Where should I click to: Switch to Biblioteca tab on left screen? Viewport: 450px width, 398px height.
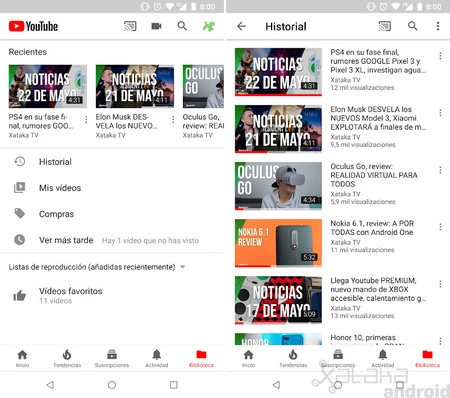pyautogui.click(x=201, y=358)
